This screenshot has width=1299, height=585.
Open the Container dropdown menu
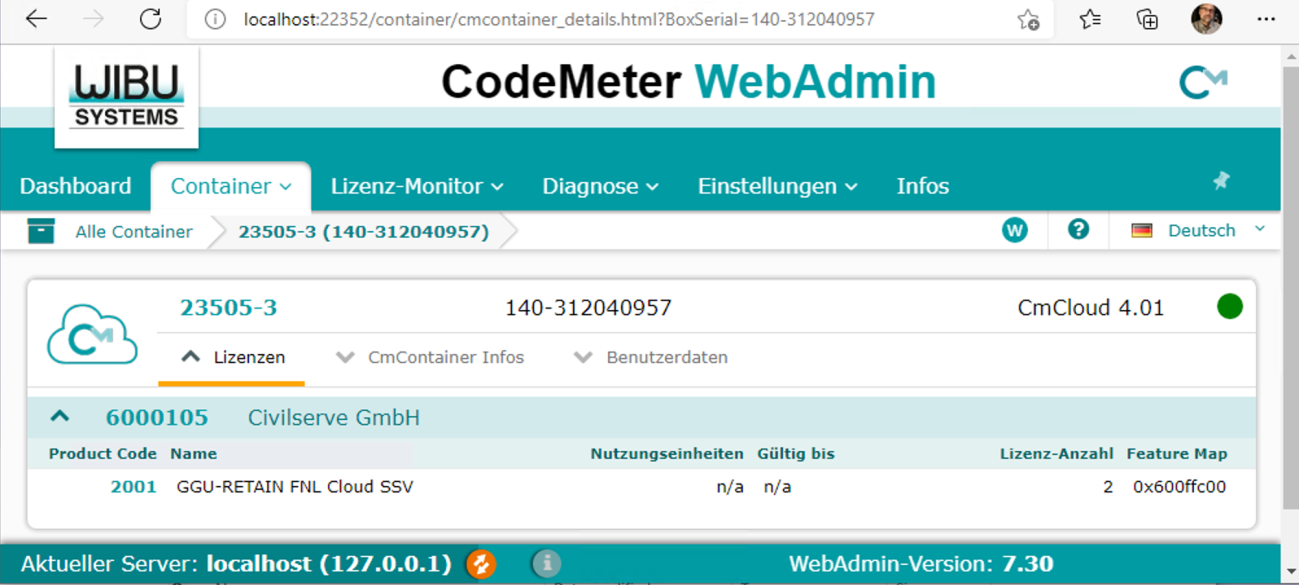coord(231,186)
